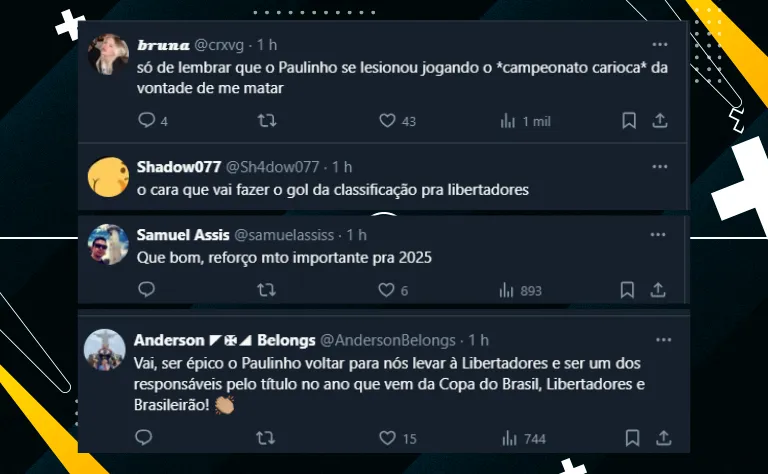Bookmark bruna's tweet
The width and height of the screenshot is (768, 474).
pyautogui.click(x=629, y=121)
